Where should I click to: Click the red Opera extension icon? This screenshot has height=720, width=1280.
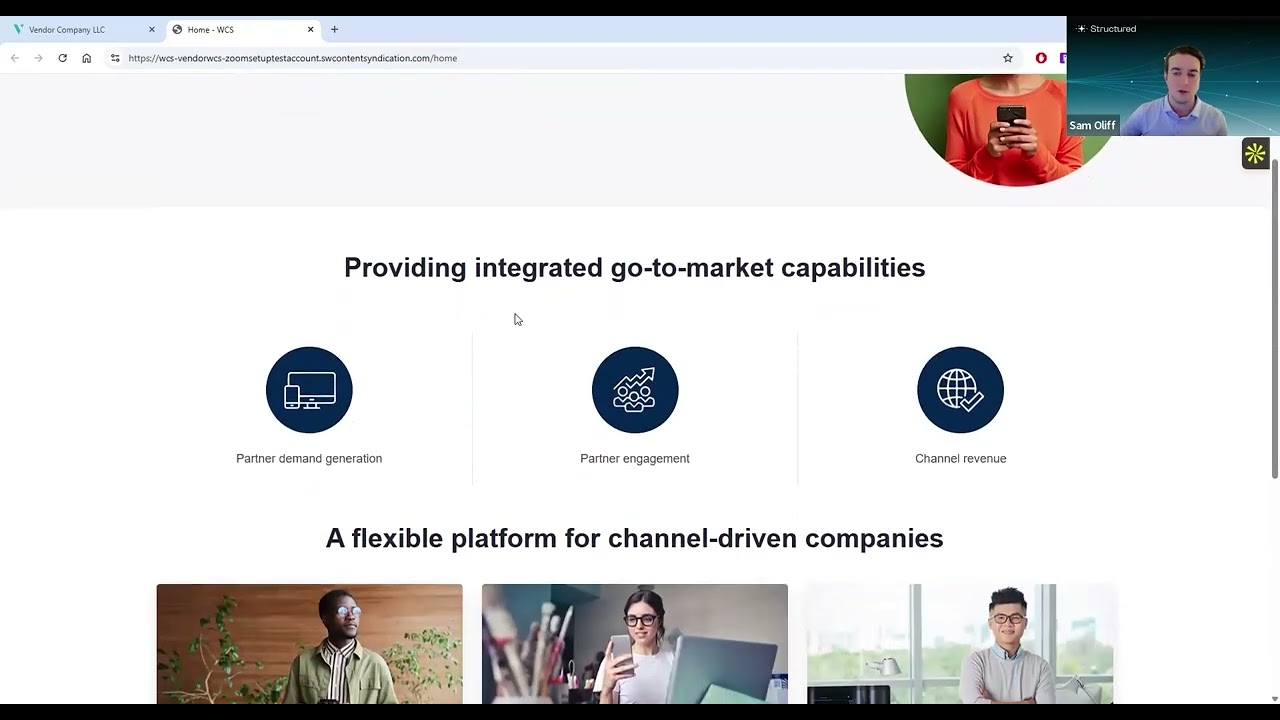[1041, 58]
